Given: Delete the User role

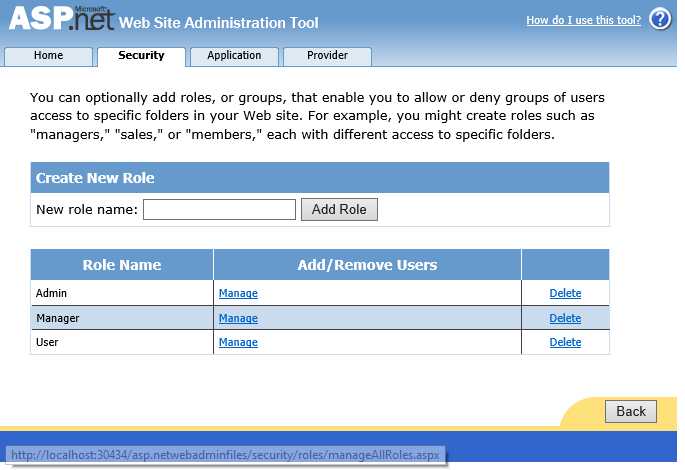Looking at the screenshot, I should (x=565, y=342).
